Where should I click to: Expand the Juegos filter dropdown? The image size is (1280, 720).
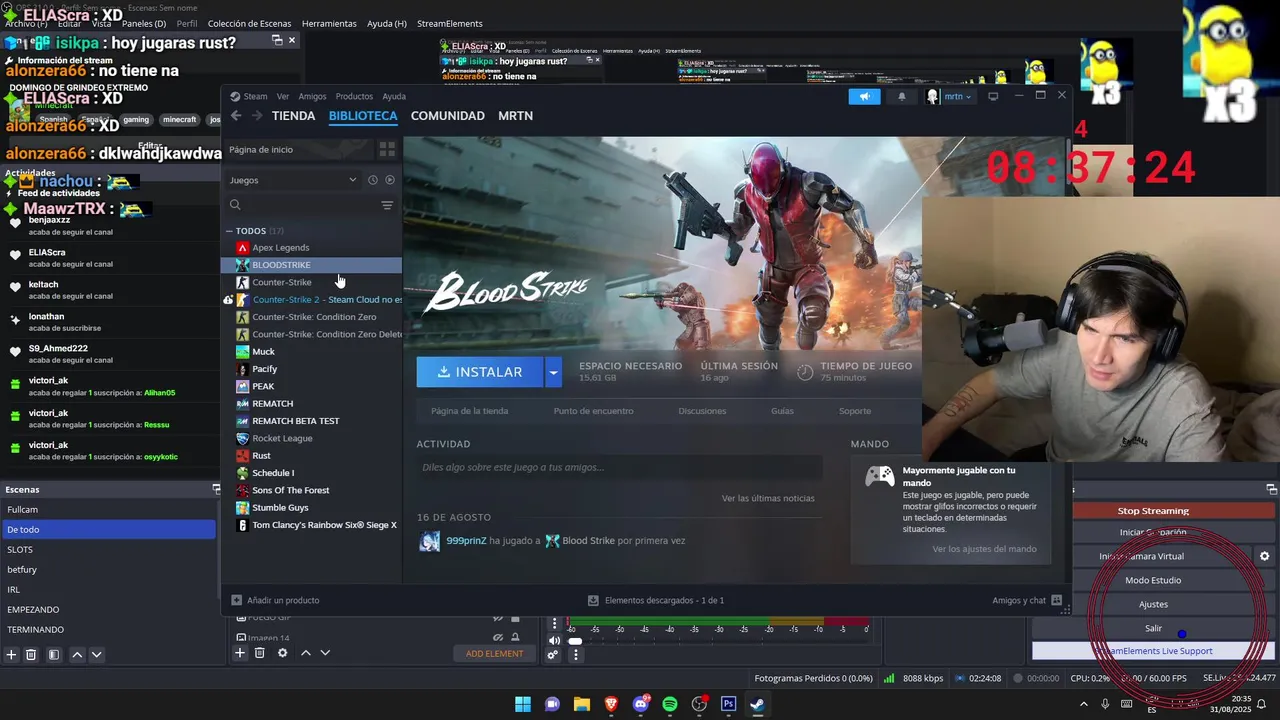coord(292,180)
